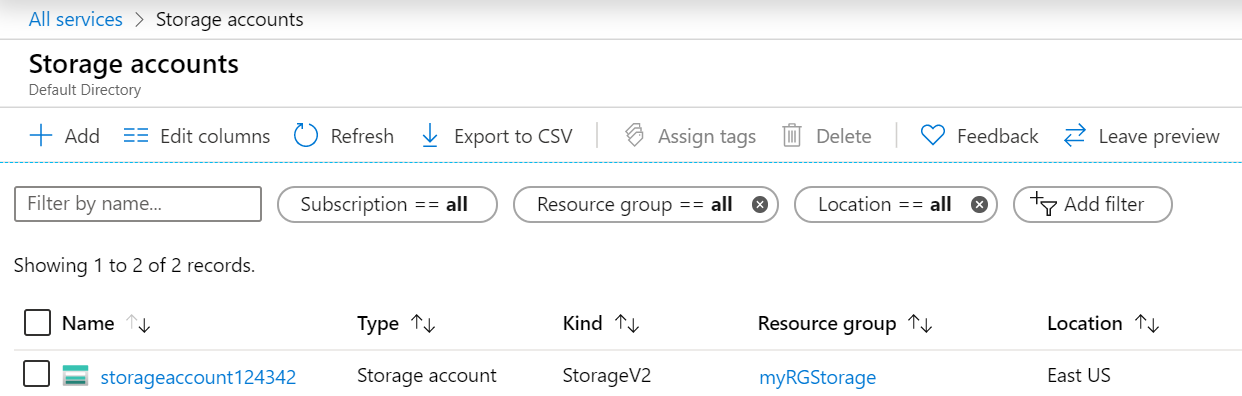Sort by Location column arrows
Image resolution: width=1242 pixels, height=396 pixels.
pos(1147,324)
